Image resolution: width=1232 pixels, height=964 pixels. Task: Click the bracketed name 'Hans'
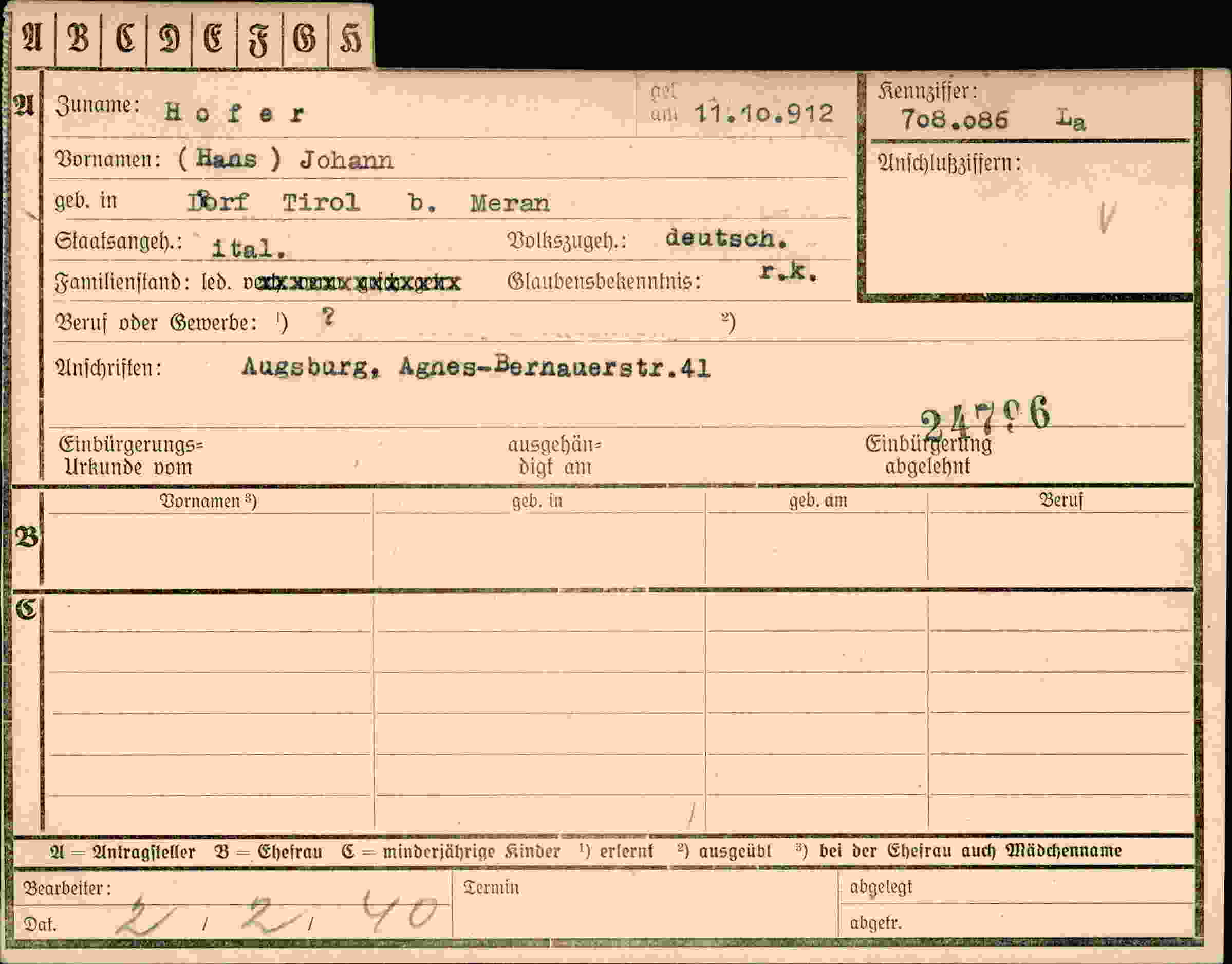(227, 159)
